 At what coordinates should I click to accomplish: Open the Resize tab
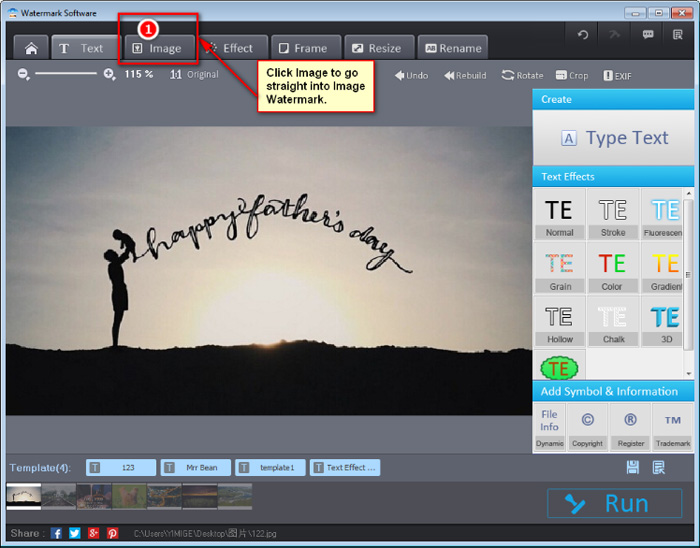379,48
